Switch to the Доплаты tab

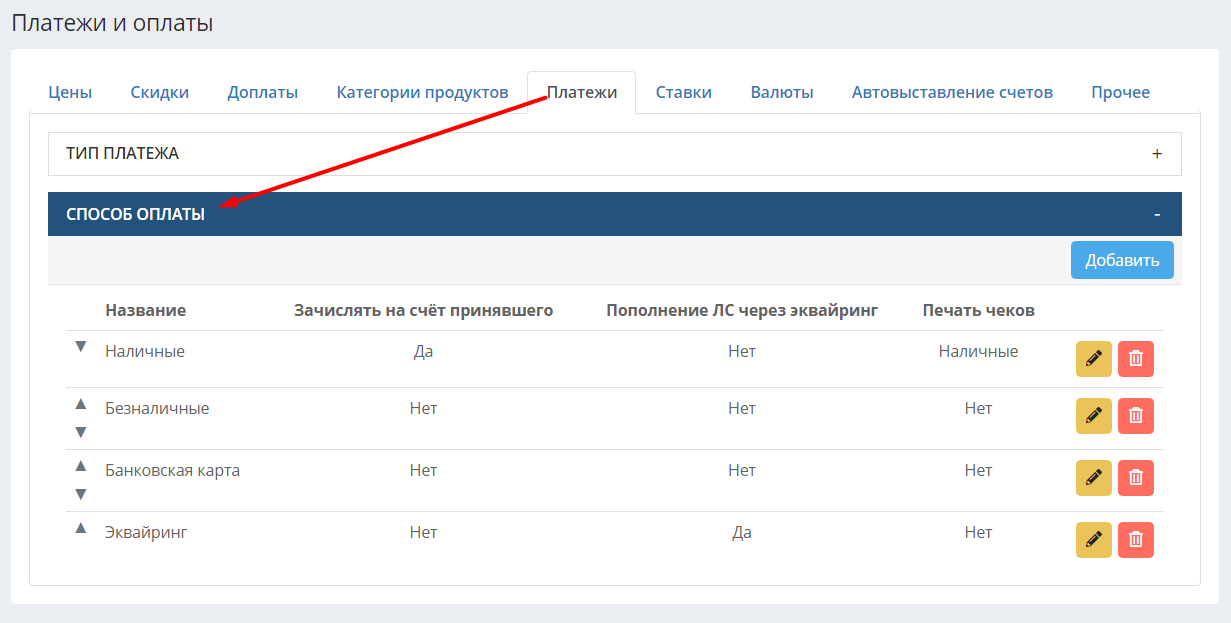click(x=263, y=92)
